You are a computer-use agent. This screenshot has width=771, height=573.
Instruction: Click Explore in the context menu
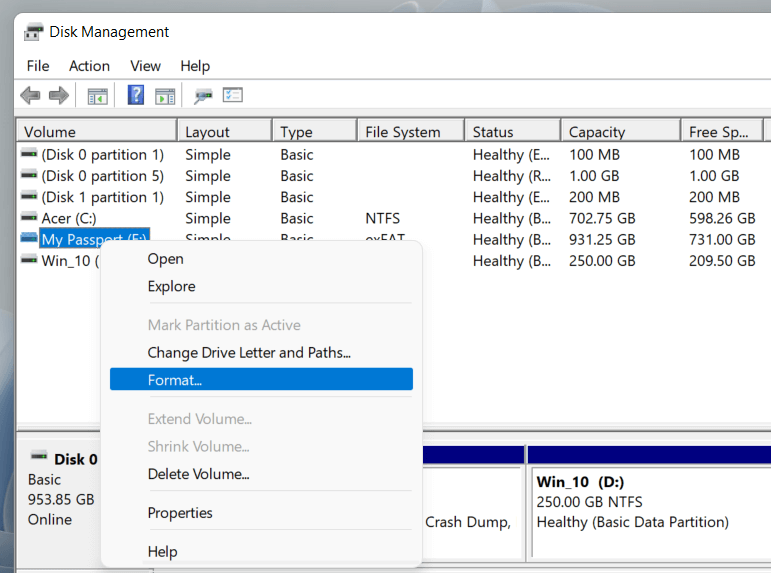coord(171,286)
